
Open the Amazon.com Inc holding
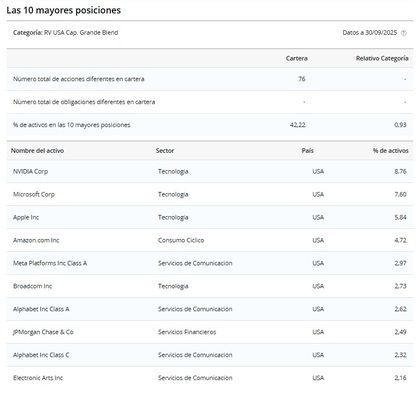36,240
